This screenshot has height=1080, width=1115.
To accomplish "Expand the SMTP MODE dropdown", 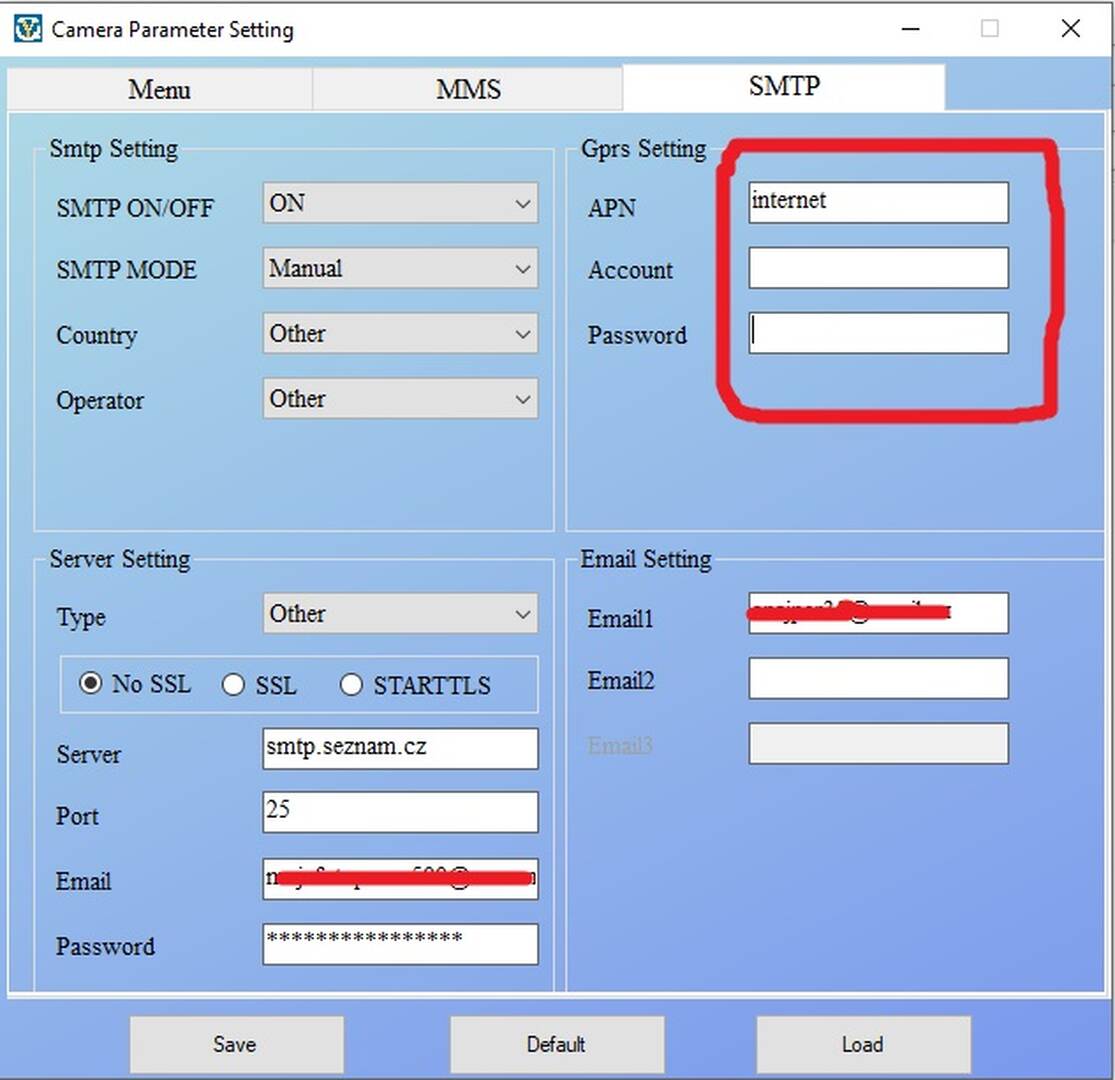I will 400,269.
